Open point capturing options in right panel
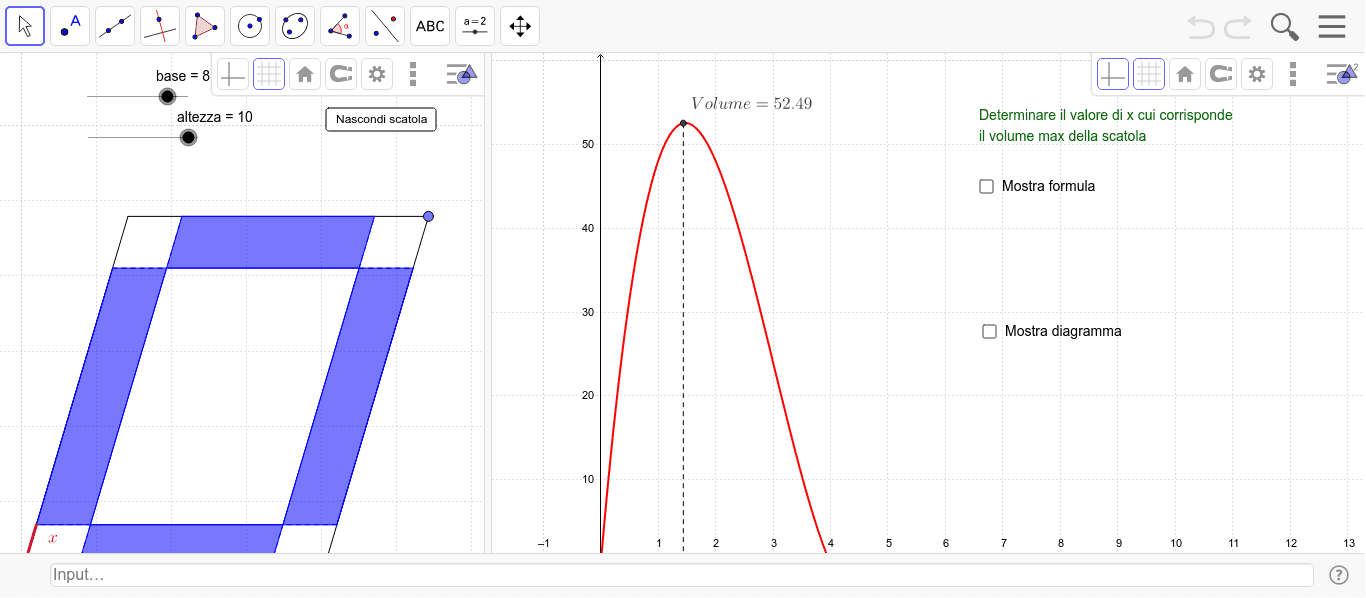This screenshot has height=598, width=1366. click(x=1221, y=74)
